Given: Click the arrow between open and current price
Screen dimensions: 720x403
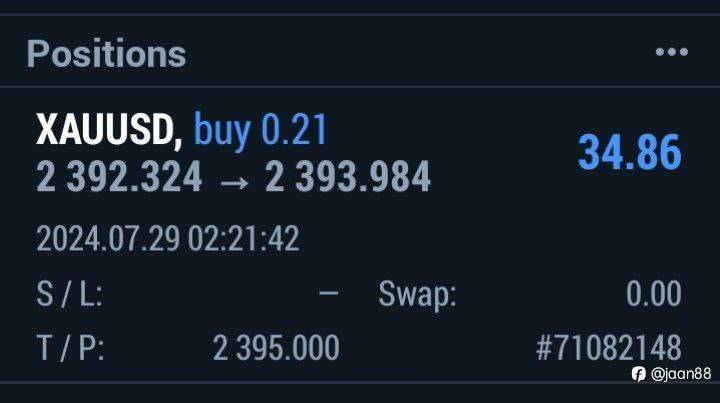Looking at the screenshot, I should click(x=233, y=178).
